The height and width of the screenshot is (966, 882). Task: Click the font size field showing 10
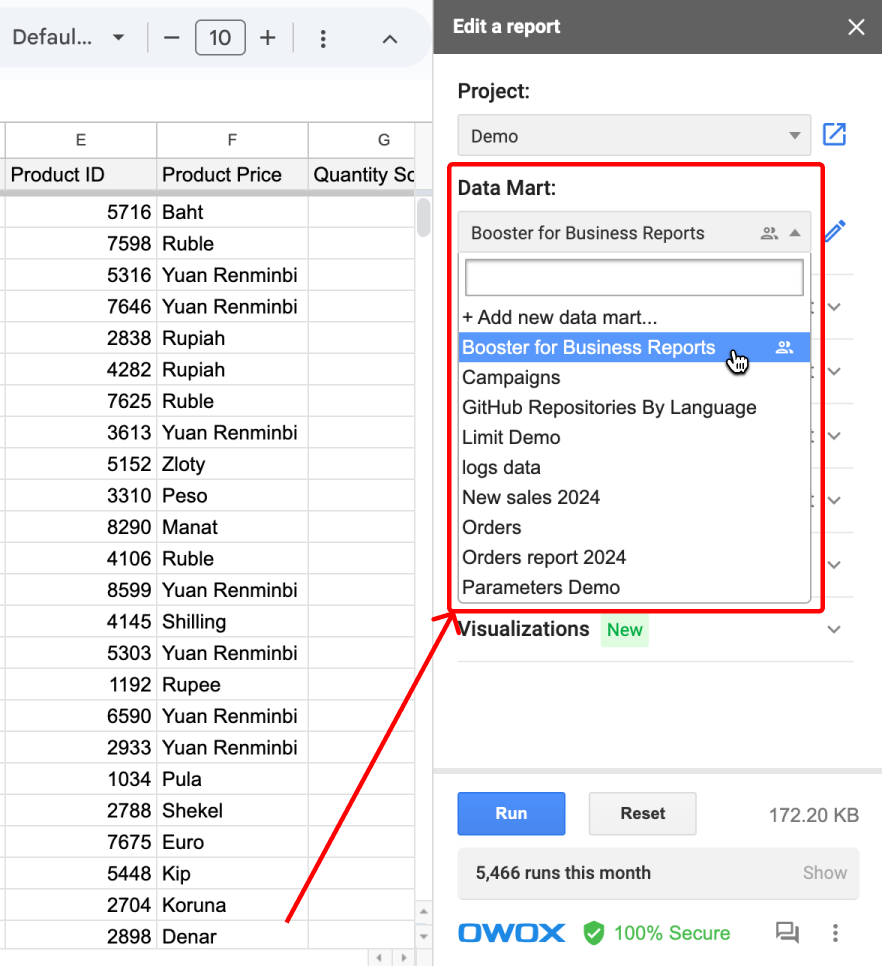(220, 38)
